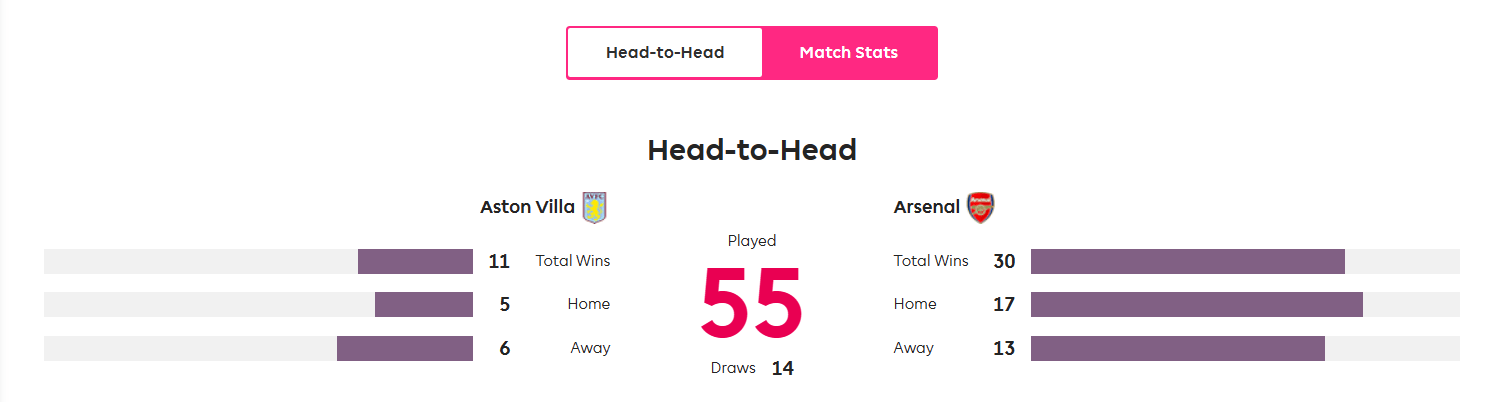Select Aston Villa's 11 total wins number
The image size is (1492, 402).
tap(499, 261)
